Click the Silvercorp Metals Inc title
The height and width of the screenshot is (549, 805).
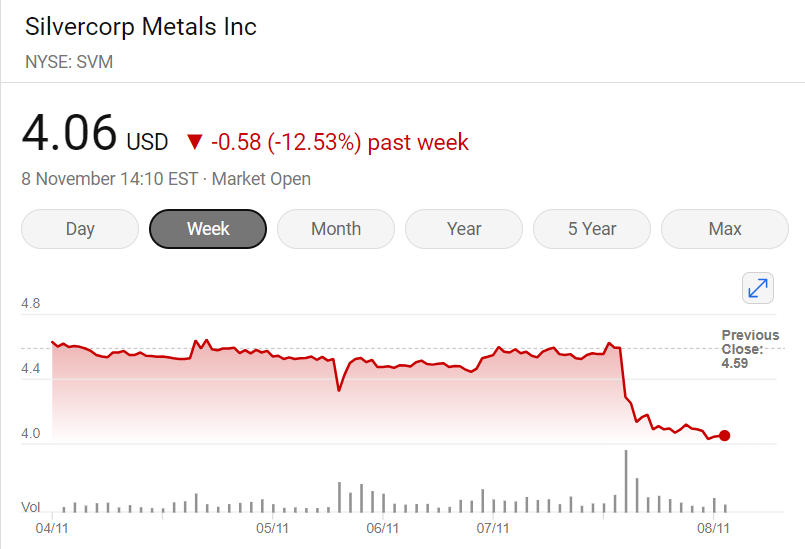coord(140,27)
